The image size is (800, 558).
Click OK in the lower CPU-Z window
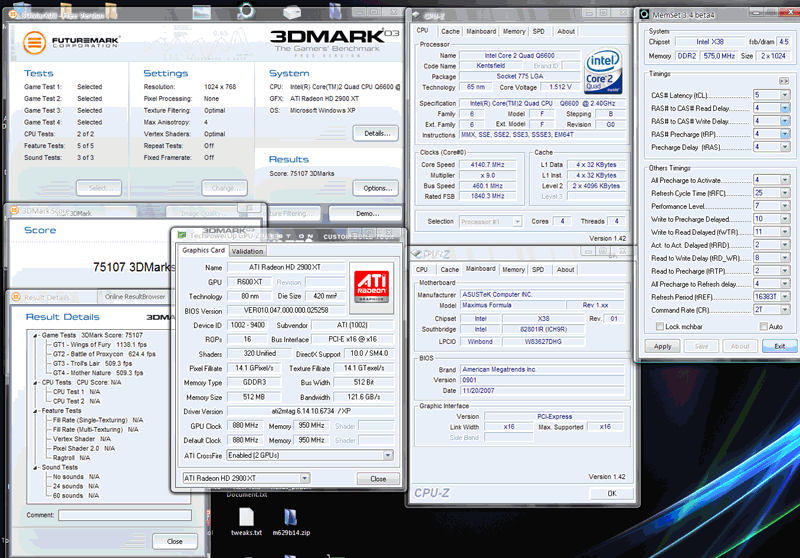click(x=612, y=493)
